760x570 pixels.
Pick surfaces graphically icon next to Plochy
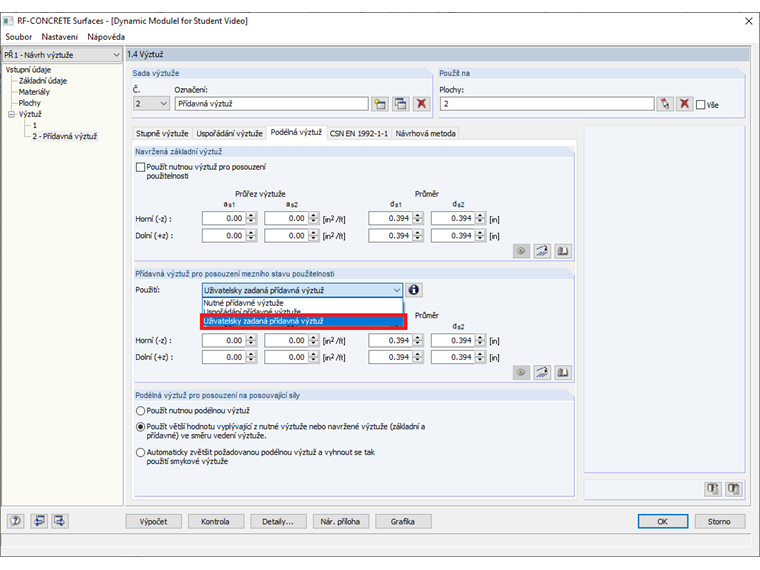[x=665, y=104]
